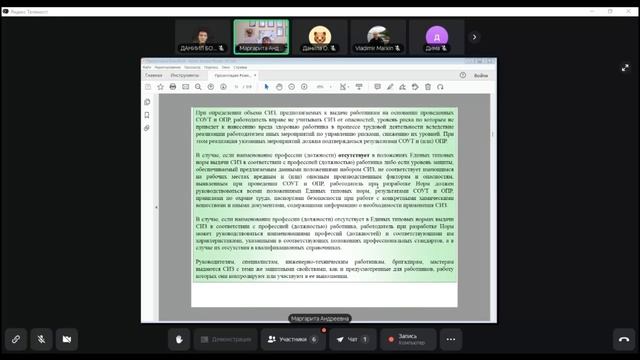Toggle the muted microphone button
Image resolution: width=640 pixels, height=360 pixels.
pos(41,339)
